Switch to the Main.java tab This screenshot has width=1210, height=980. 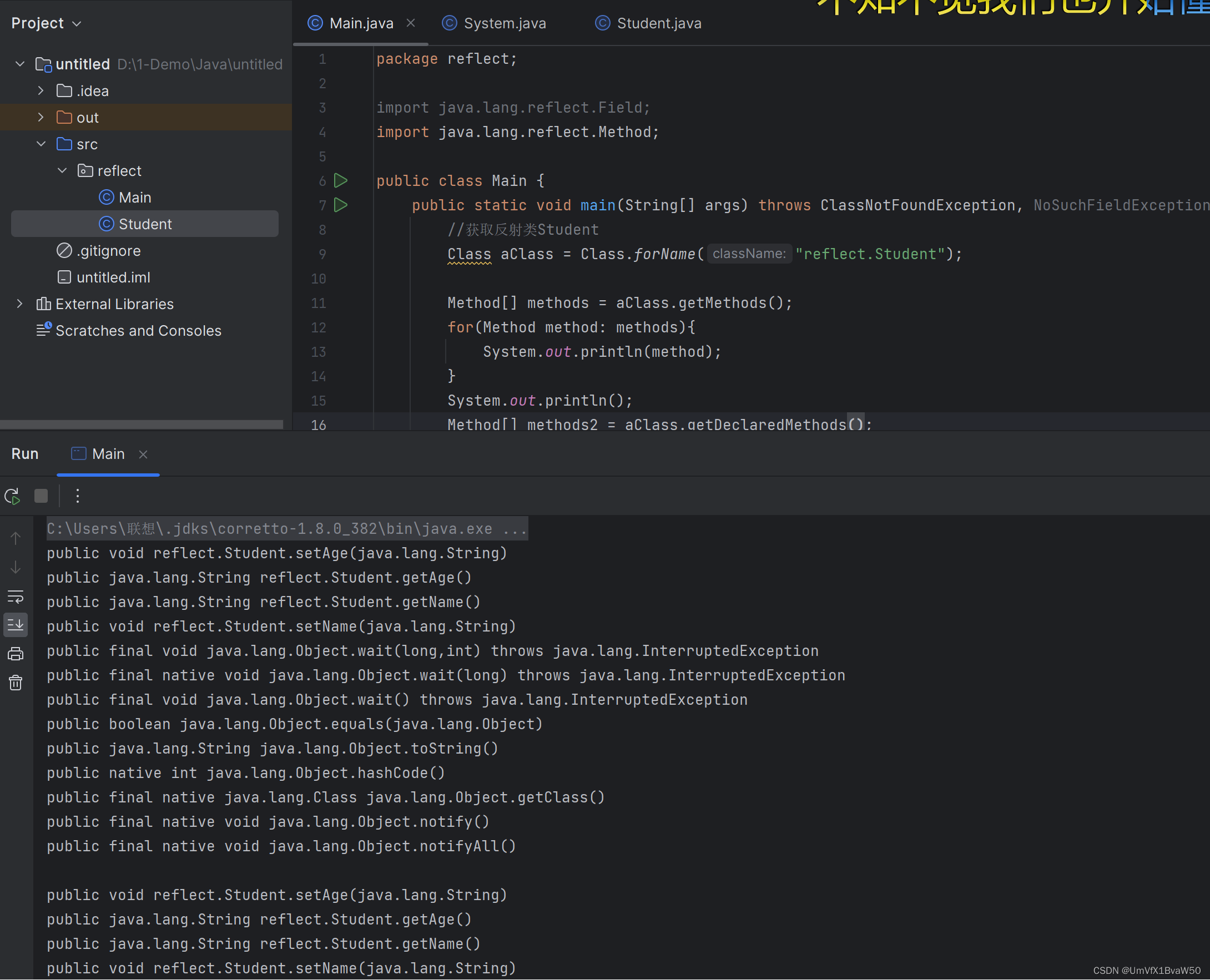click(x=361, y=23)
